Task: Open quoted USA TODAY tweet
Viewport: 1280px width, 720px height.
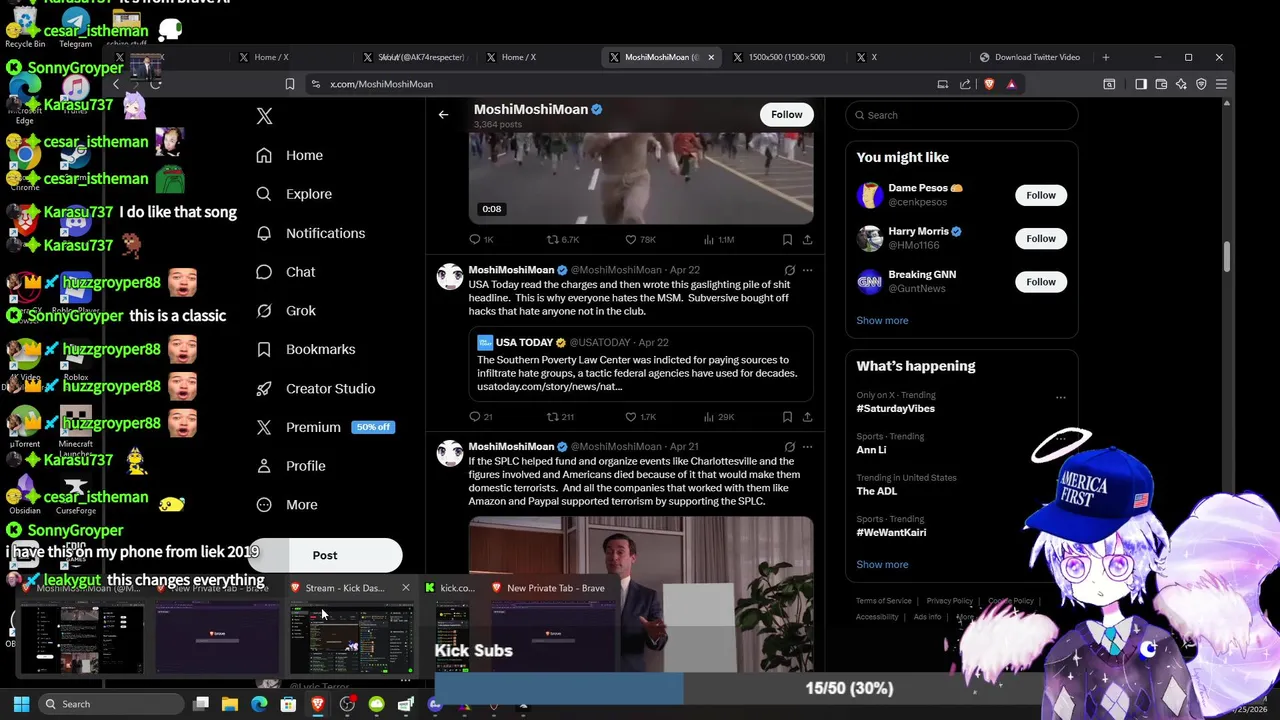Action: coord(641,365)
